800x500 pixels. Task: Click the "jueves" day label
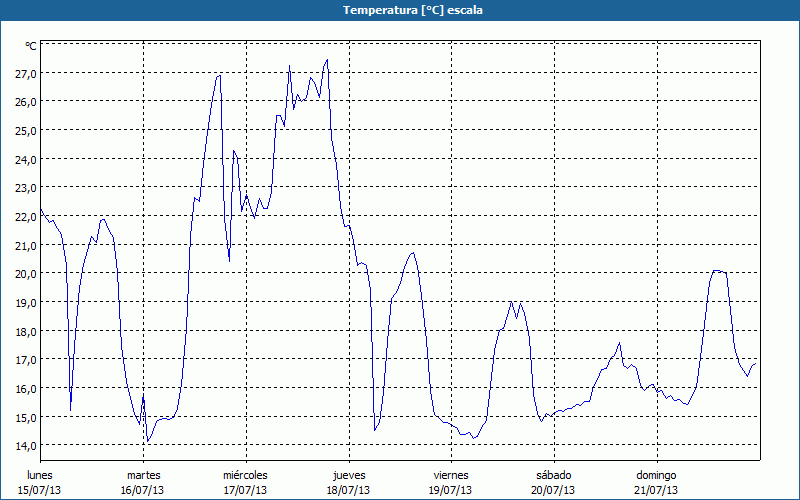pyautogui.click(x=348, y=475)
